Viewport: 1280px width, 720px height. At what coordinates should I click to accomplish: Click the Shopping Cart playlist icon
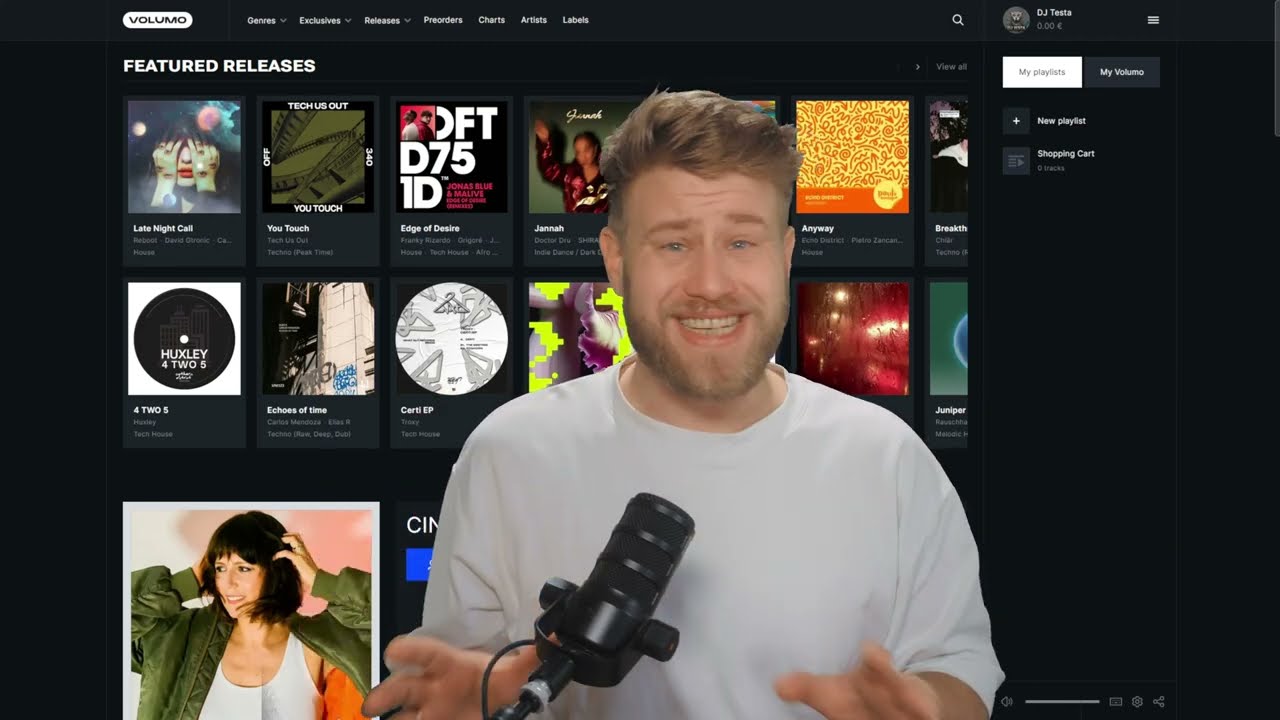(1016, 160)
